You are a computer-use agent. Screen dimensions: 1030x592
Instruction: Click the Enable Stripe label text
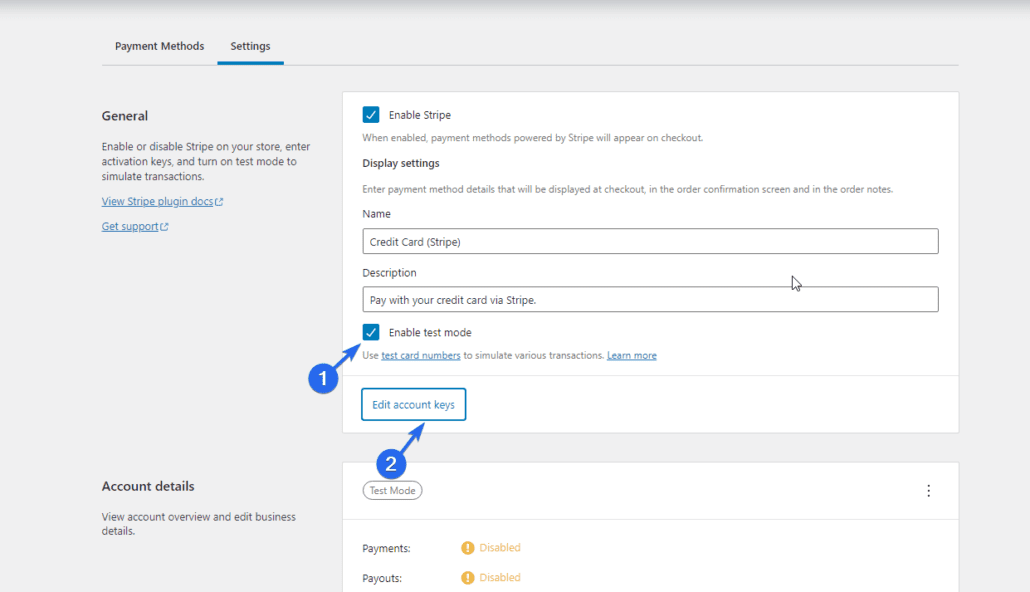(420, 115)
